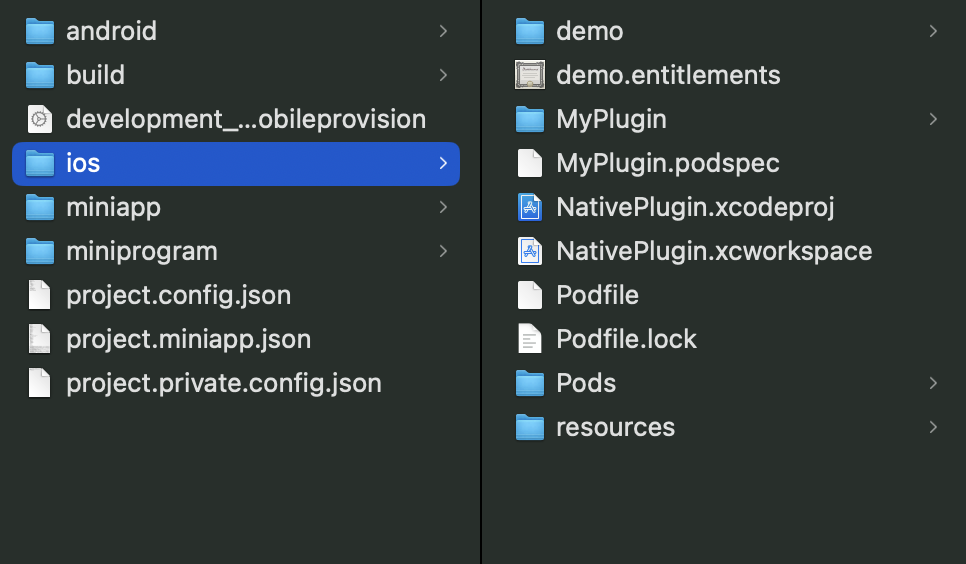
Task: Expand the MyPlugin folder chevron
Action: tap(933, 119)
